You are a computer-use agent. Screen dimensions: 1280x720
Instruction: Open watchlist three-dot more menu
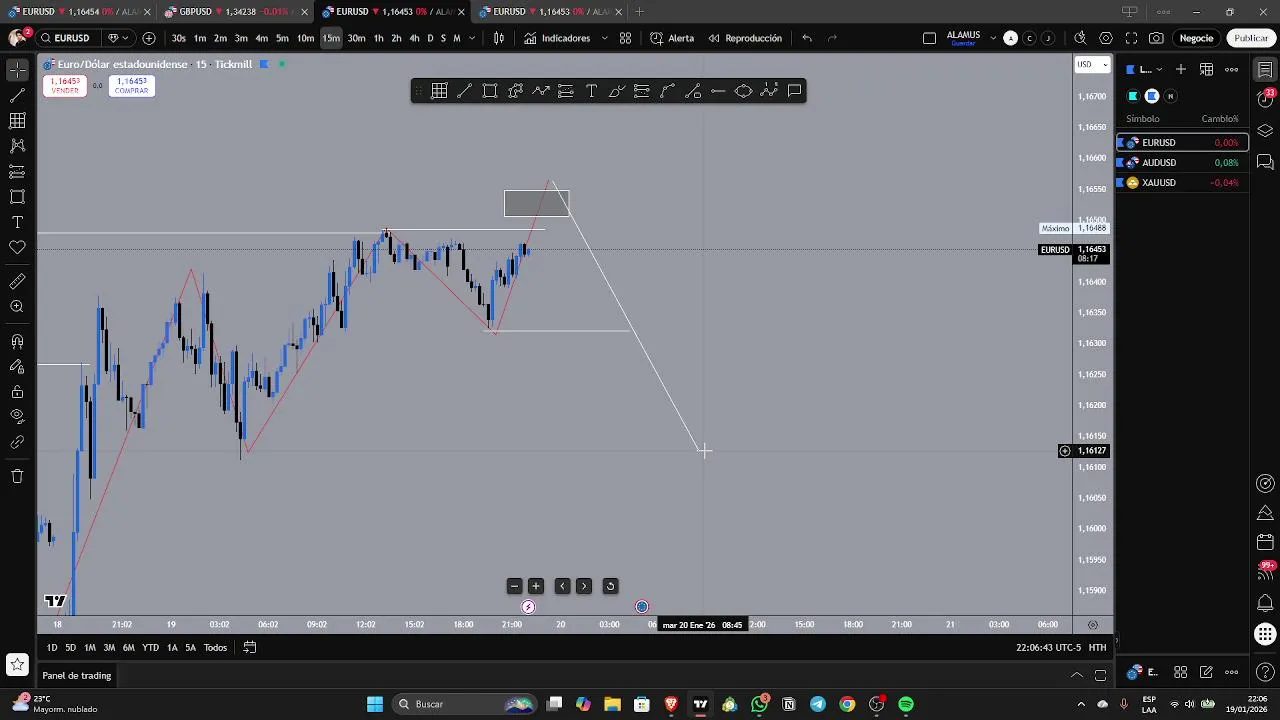[1232, 69]
